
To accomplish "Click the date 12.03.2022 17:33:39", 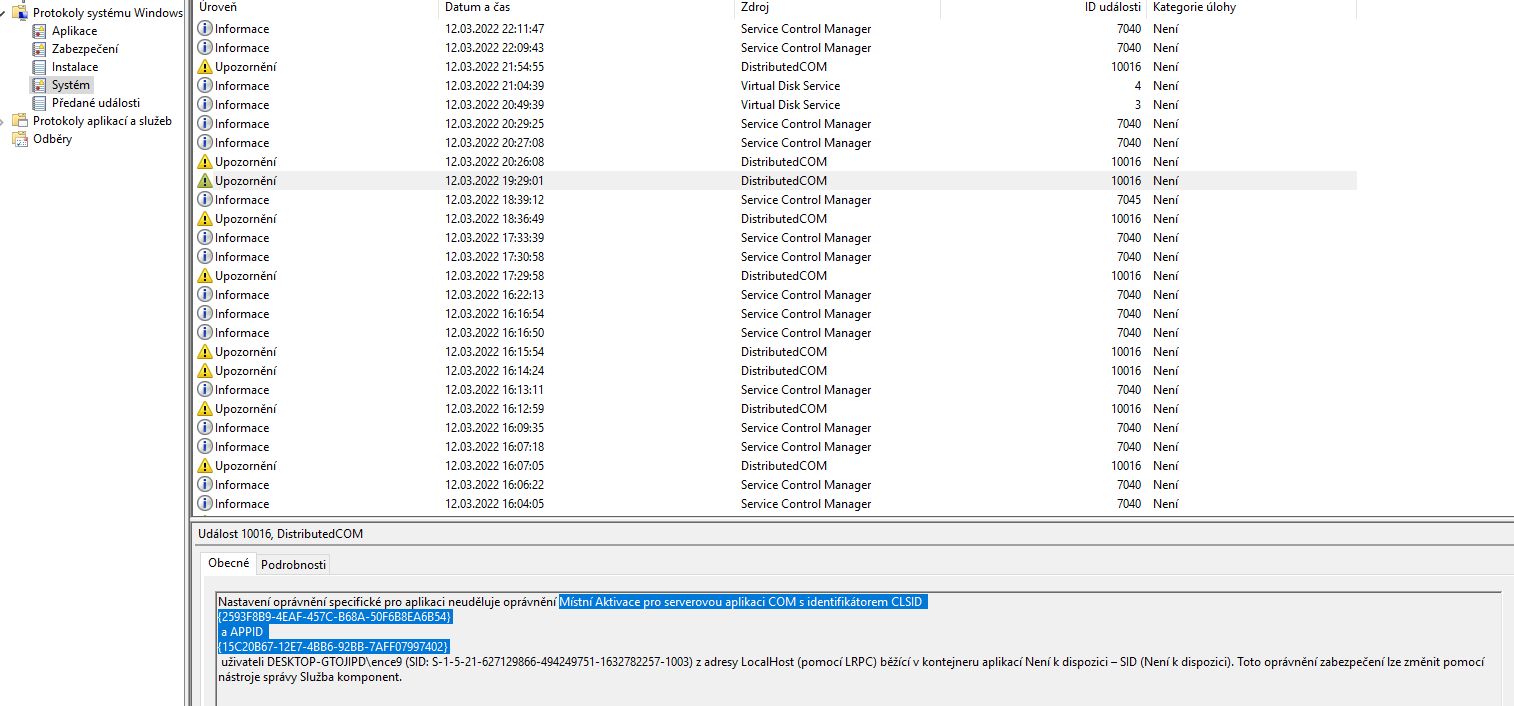I will pos(495,238).
